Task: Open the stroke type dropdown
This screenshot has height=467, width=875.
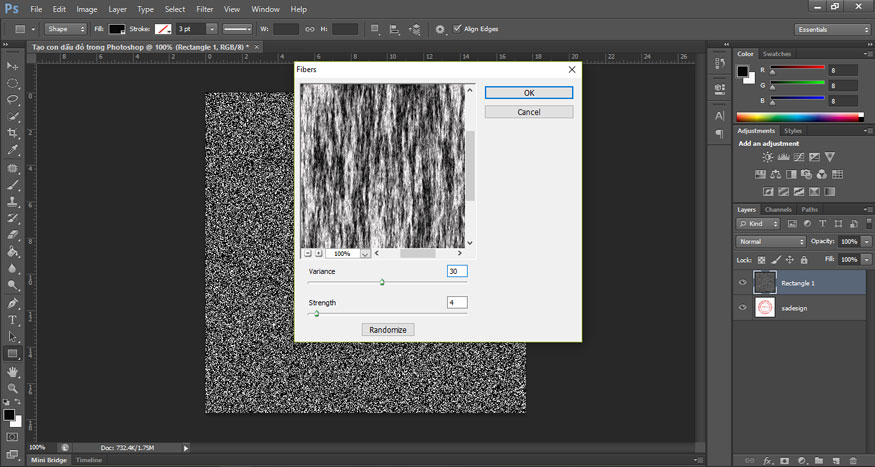Action: [x=237, y=29]
